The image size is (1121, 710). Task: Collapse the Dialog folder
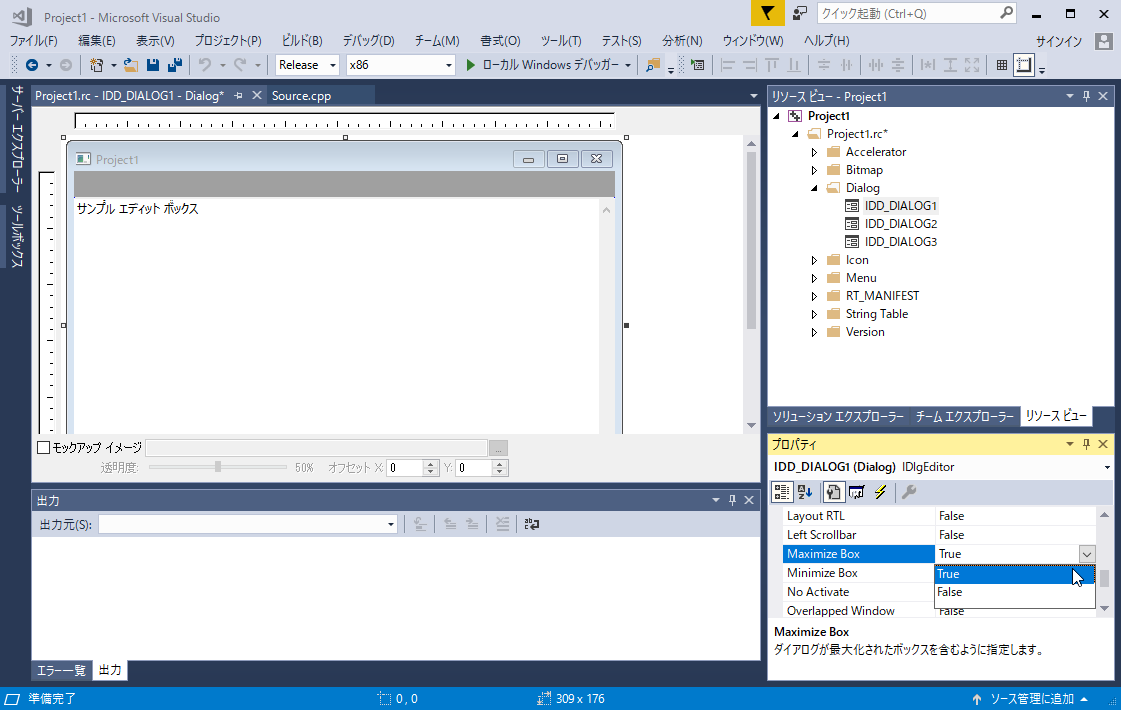[x=814, y=188]
